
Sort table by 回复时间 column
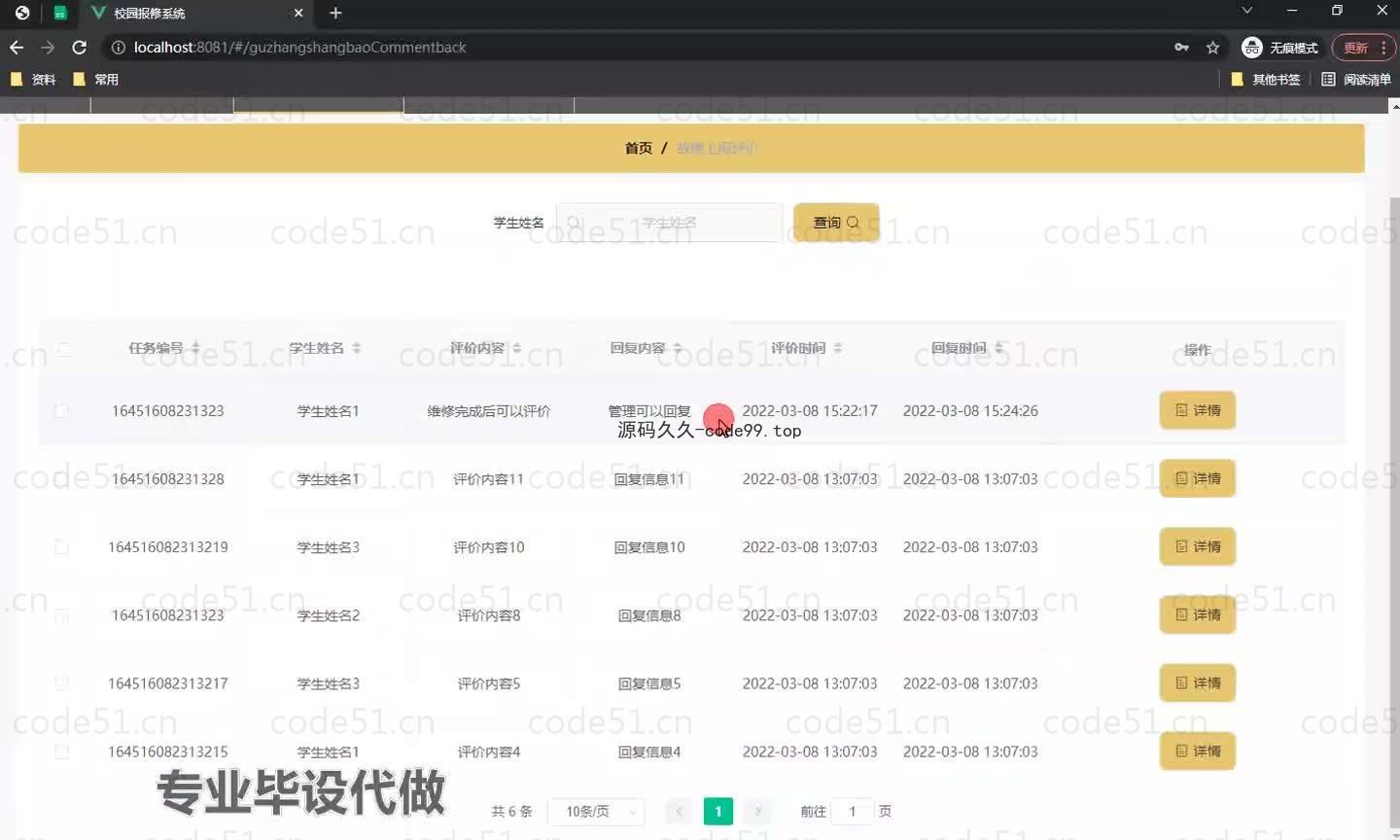point(998,348)
